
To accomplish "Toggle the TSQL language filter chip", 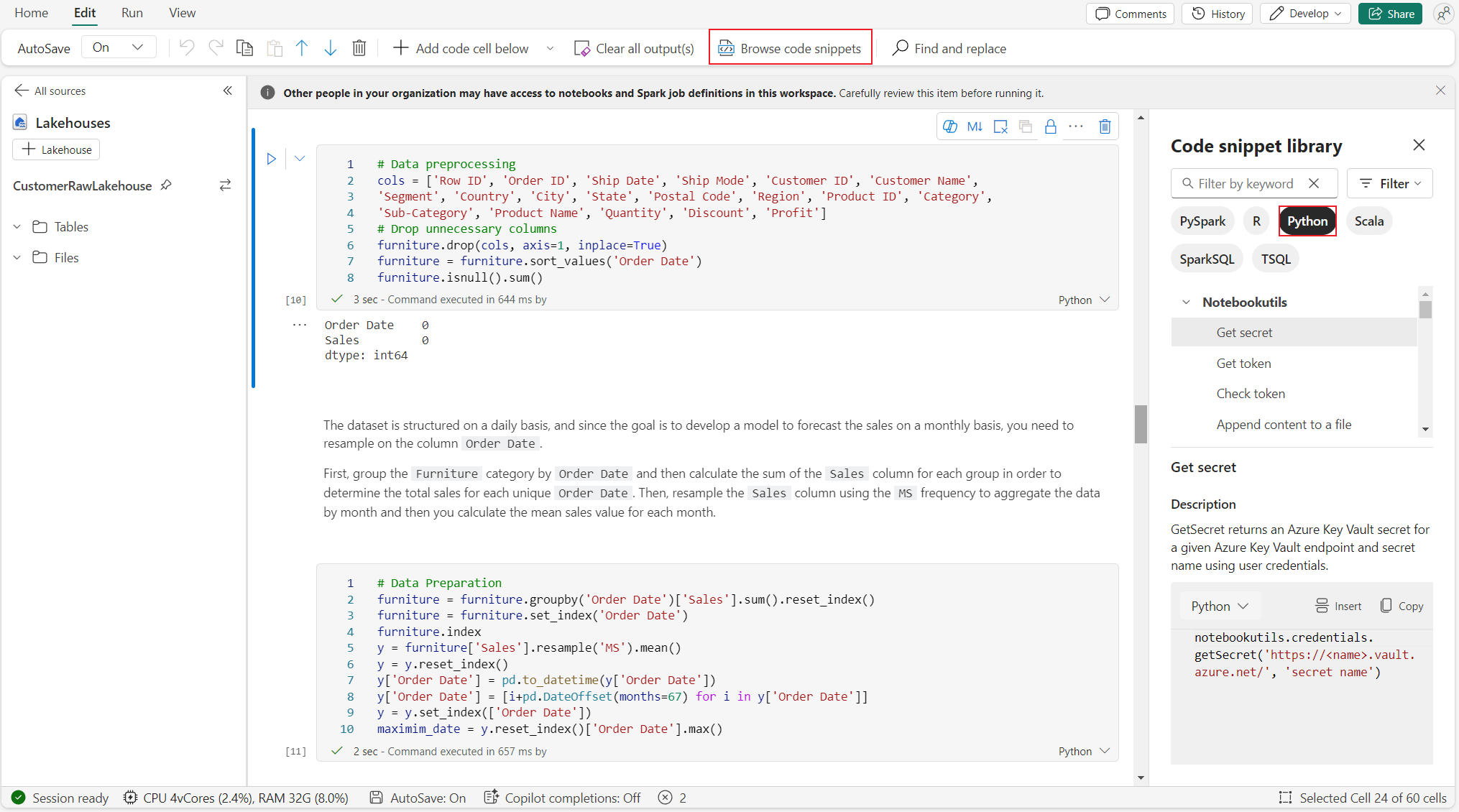I will (x=1276, y=259).
